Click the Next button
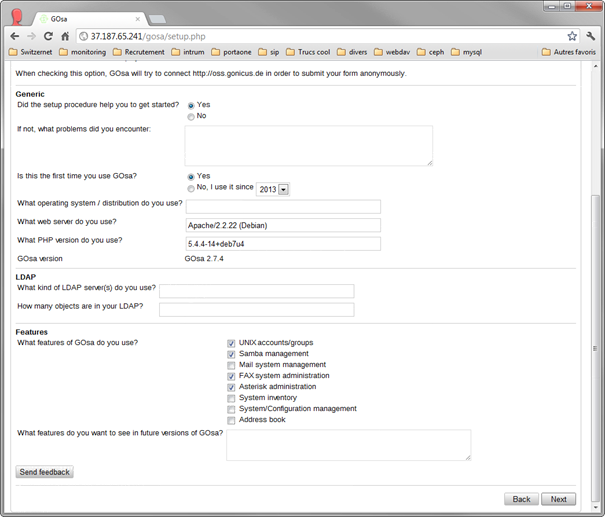The image size is (605, 517). (558, 499)
